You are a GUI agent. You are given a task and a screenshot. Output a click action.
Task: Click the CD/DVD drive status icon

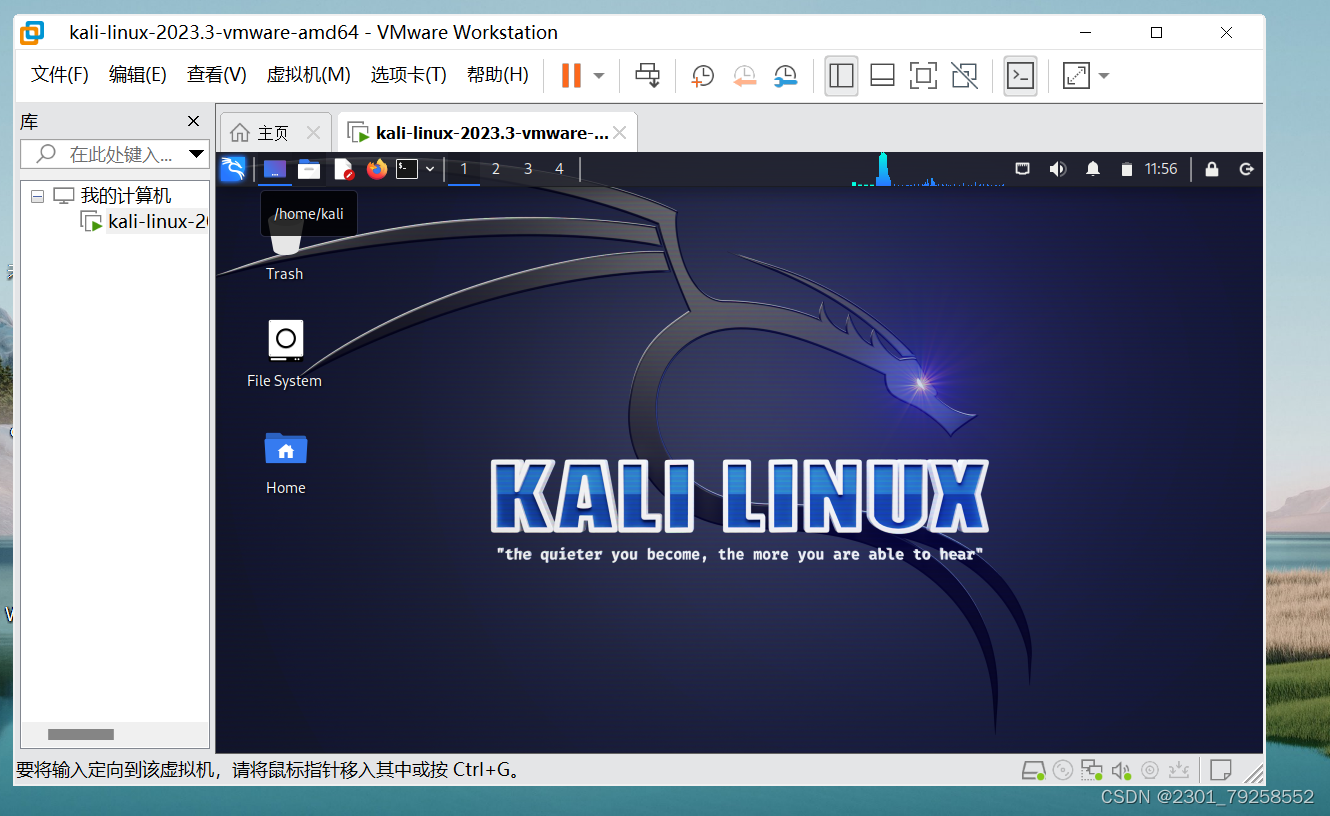[x=1063, y=770]
